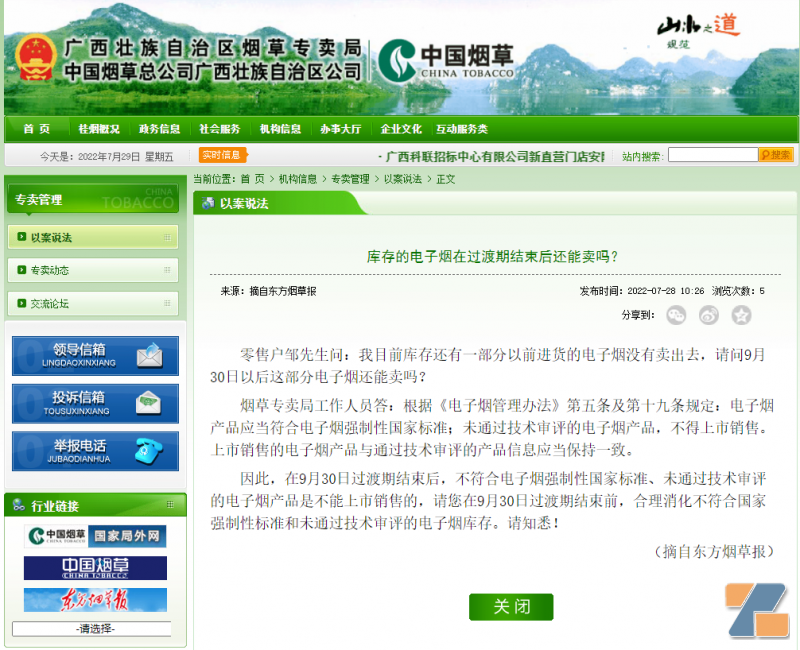Click the 实时信息 scrolling news label
This screenshot has height=650, width=800.
point(221,155)
